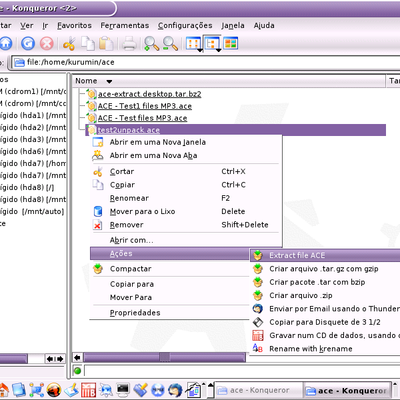This screenshot has height=400, width=400.
Task: Click the Paste clipboard toolbar icon
Action: point(107,44)
